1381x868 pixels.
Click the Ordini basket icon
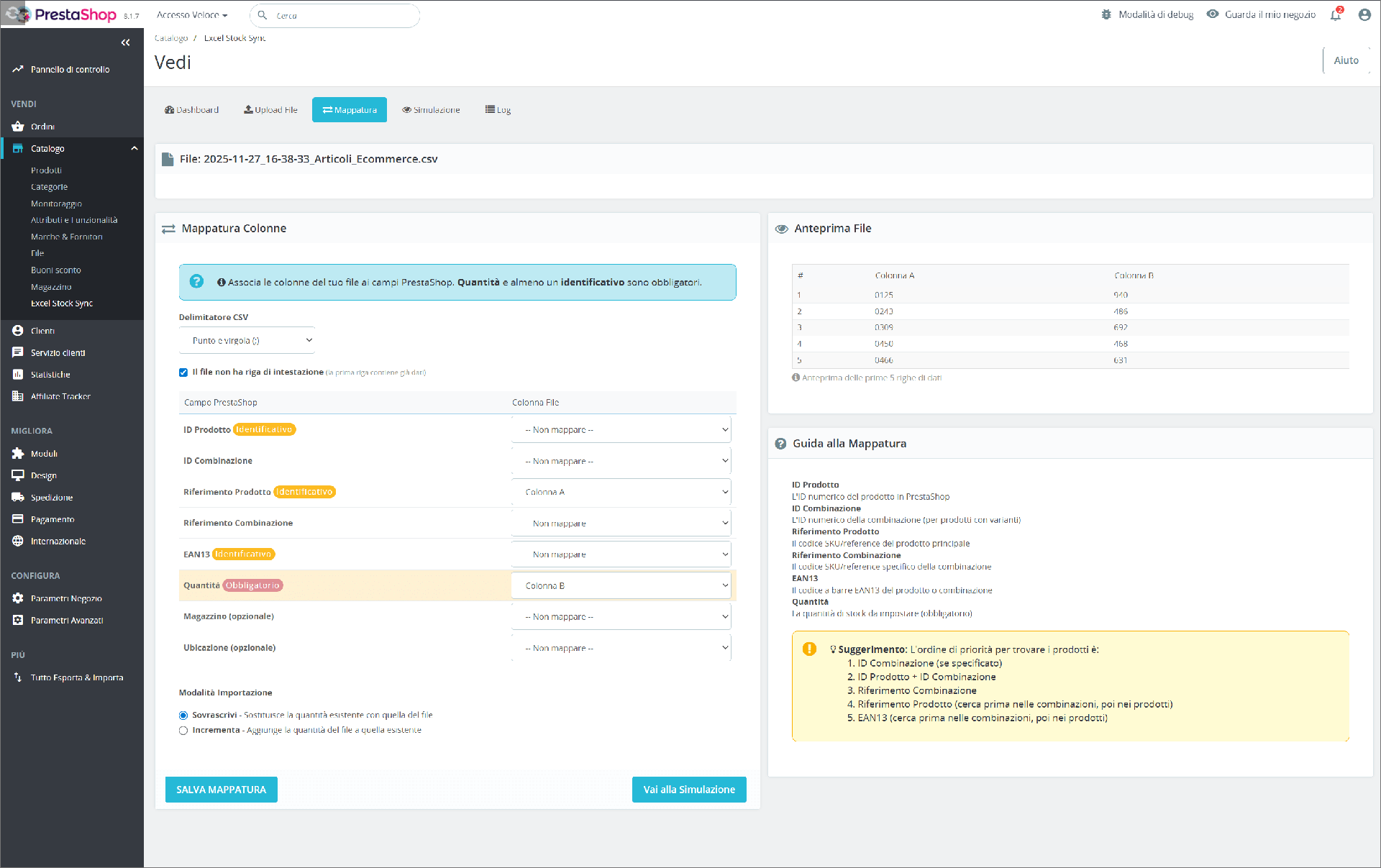point(18,127)
